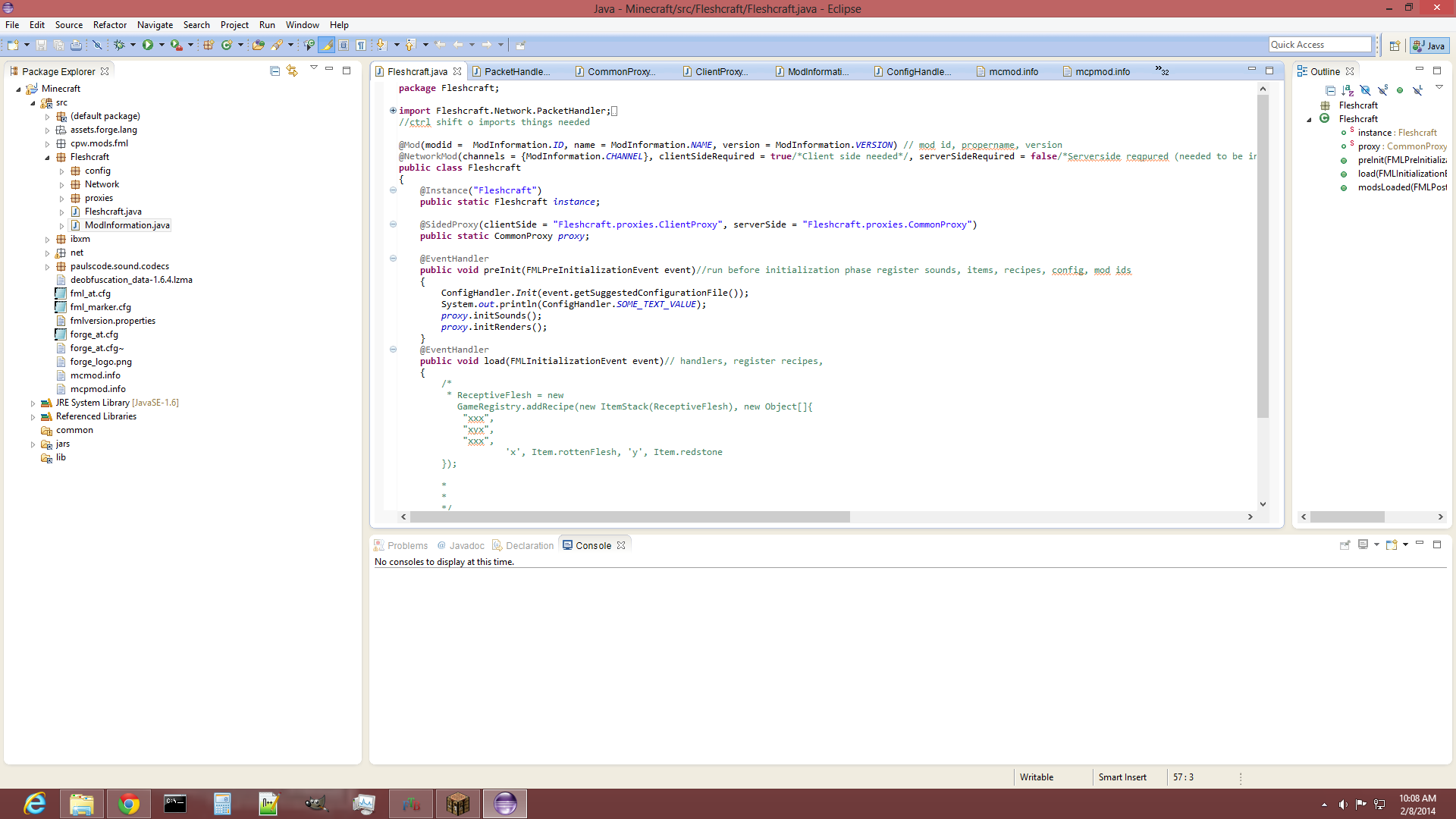Click the New Java Class icon
1456x819 pixels.
(x=226, y=45)
